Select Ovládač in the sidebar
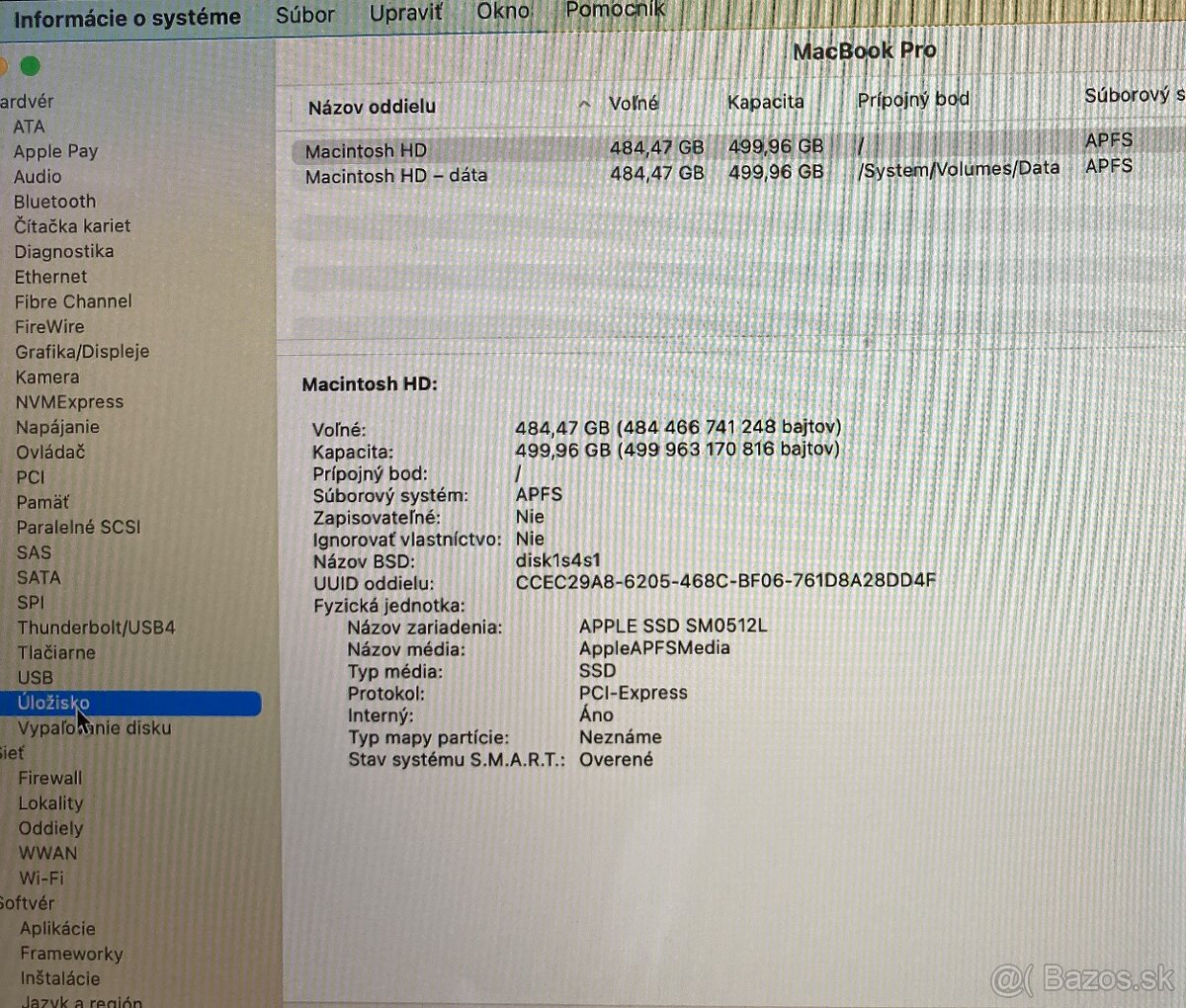This screenshot has width=1186, height=1008. point(50,452)
